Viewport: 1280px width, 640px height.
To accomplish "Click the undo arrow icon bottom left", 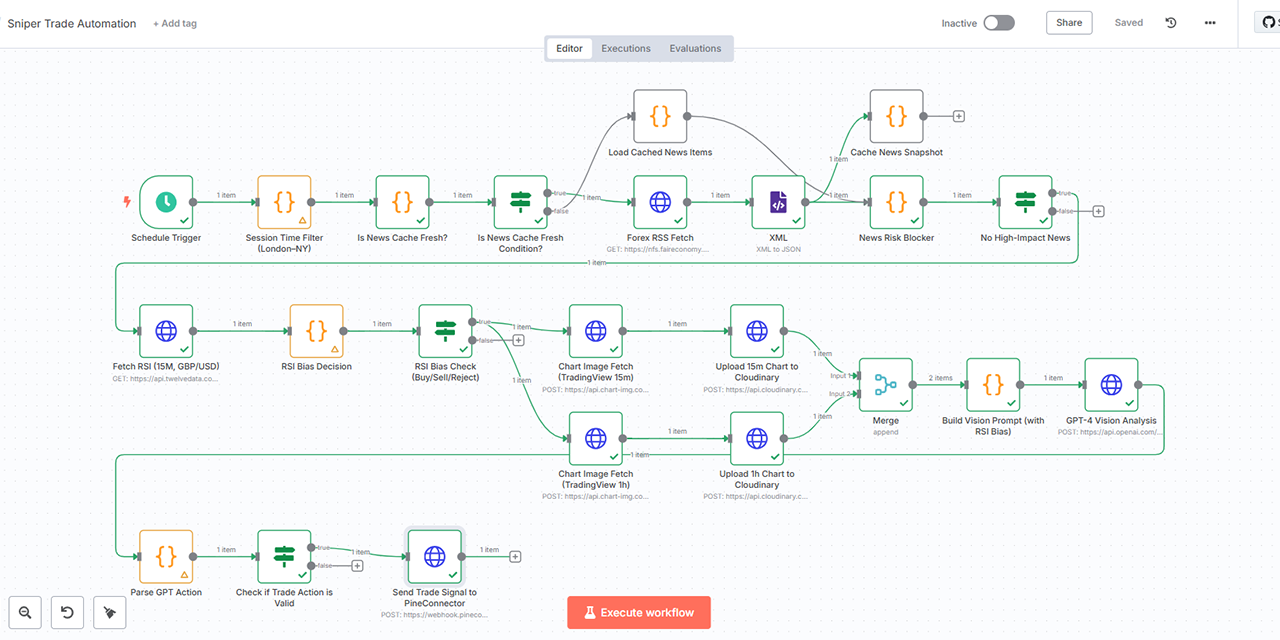I will (67, 612).
